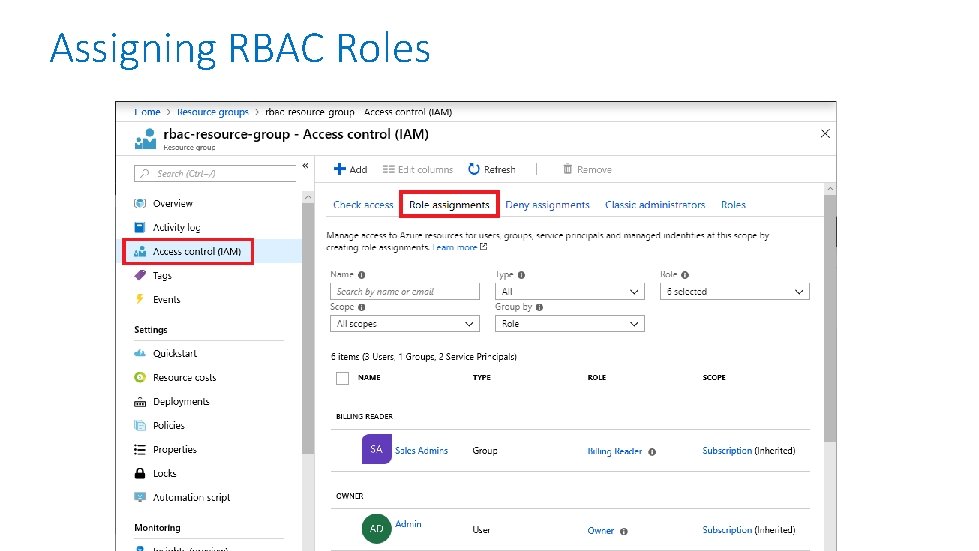This screenshot has width=979, height=551.
Task: Collapse the sidebar with double chevron
Action: click(305, 165)
